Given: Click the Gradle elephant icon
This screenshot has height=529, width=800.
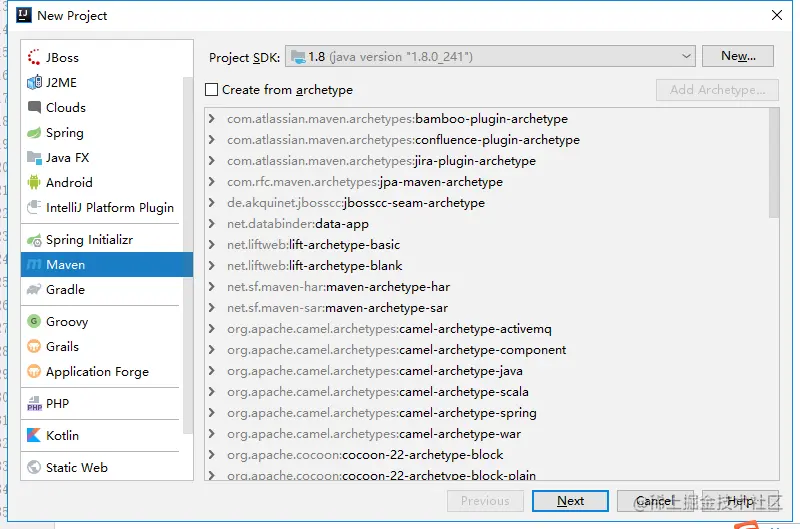Looking at the screenshot, I should [x=34, y=289].
